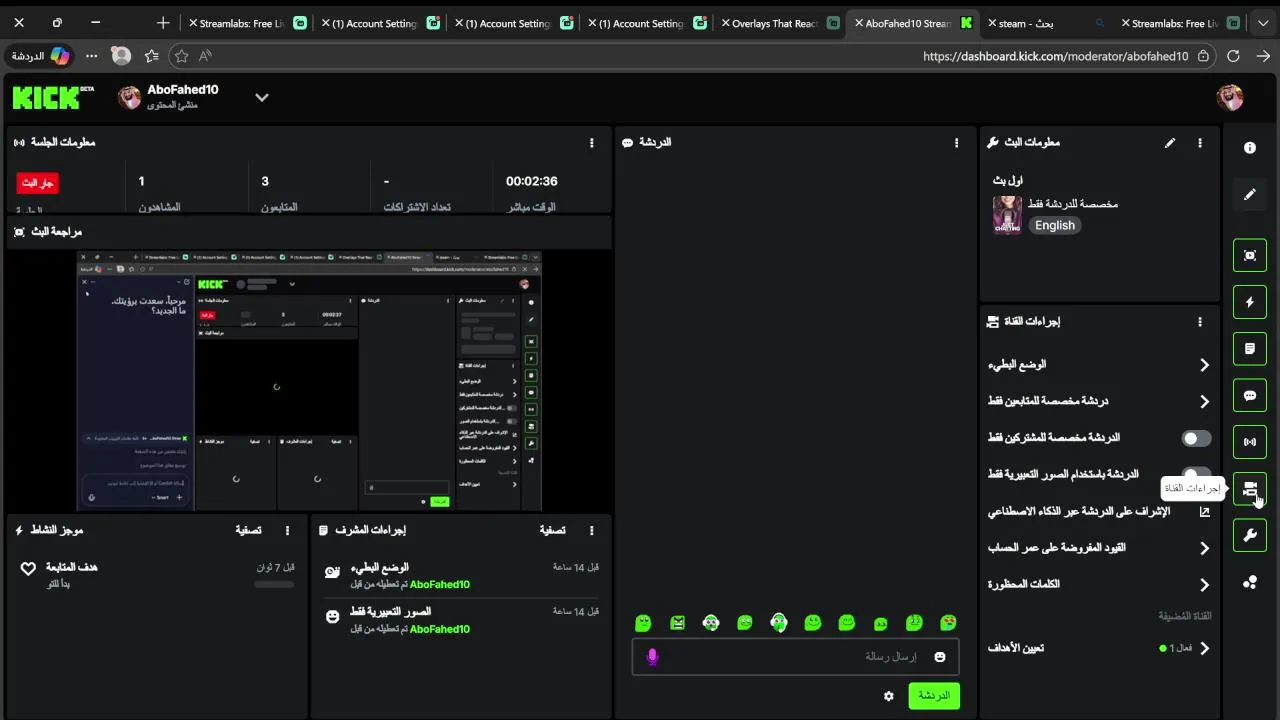
Task: Insert the red heart-eyes green emote
Action: tap(947, 623)
